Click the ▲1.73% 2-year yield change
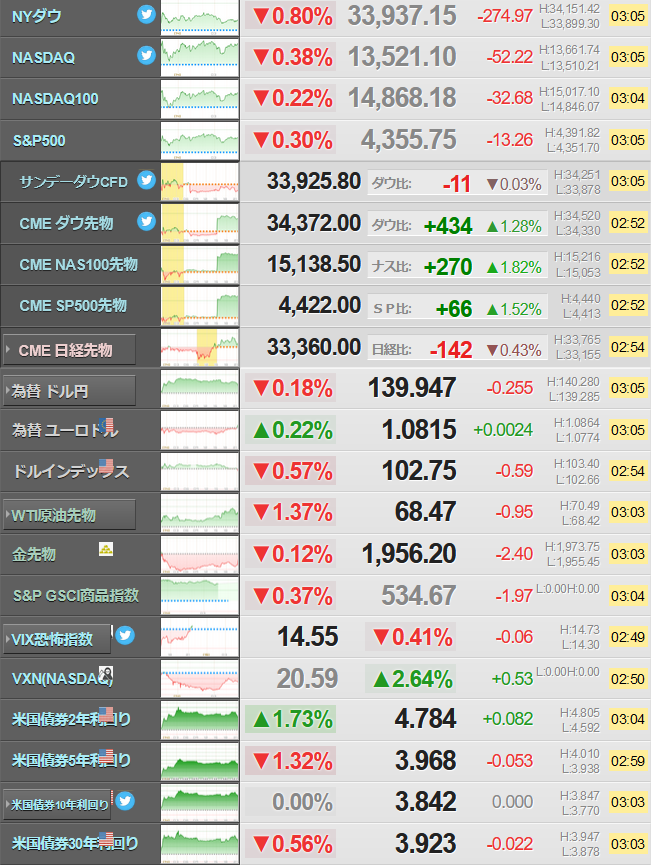 click(x=293, y=719)
